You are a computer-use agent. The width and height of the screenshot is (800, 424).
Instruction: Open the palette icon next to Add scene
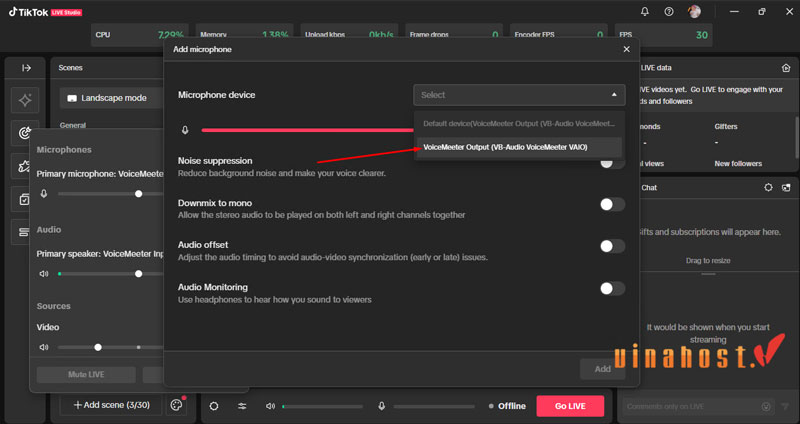pyautogui.click(x=176, y=405)
